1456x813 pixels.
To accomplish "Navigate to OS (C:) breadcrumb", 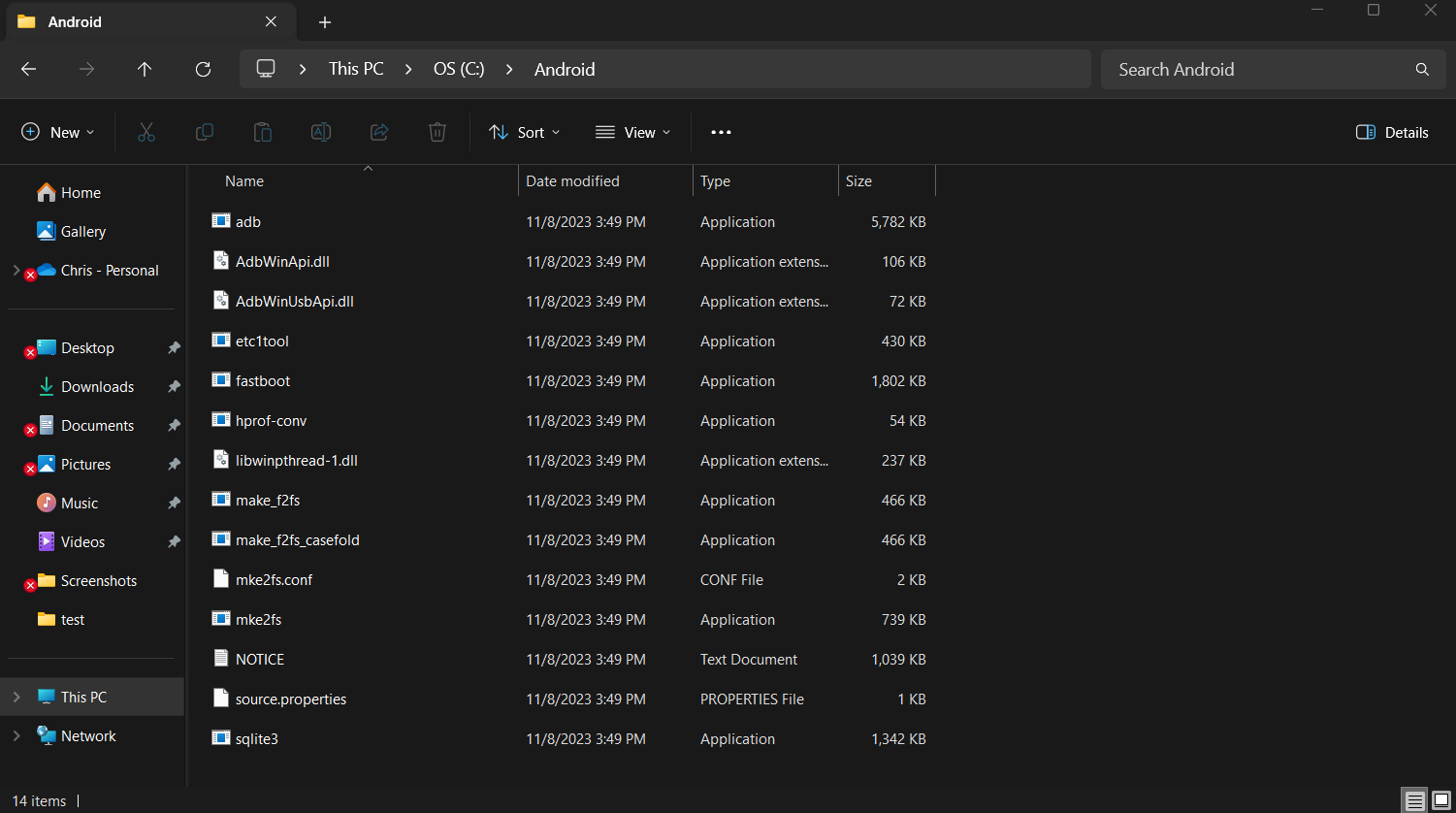I will (x=459, y=69).
